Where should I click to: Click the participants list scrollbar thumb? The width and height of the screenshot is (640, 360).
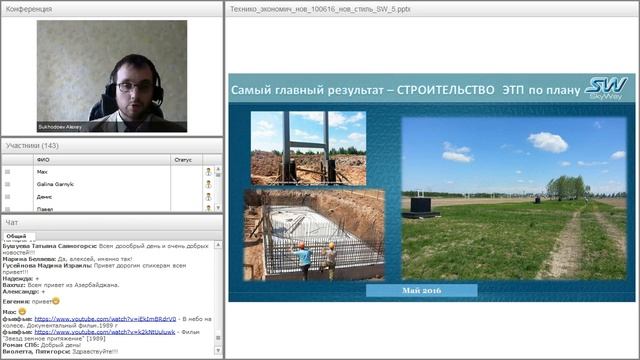point(218,175)
